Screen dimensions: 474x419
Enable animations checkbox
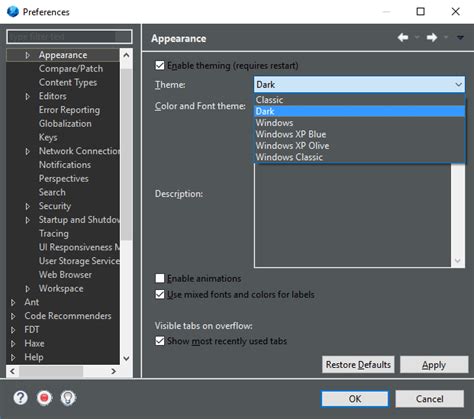(160, 278)
